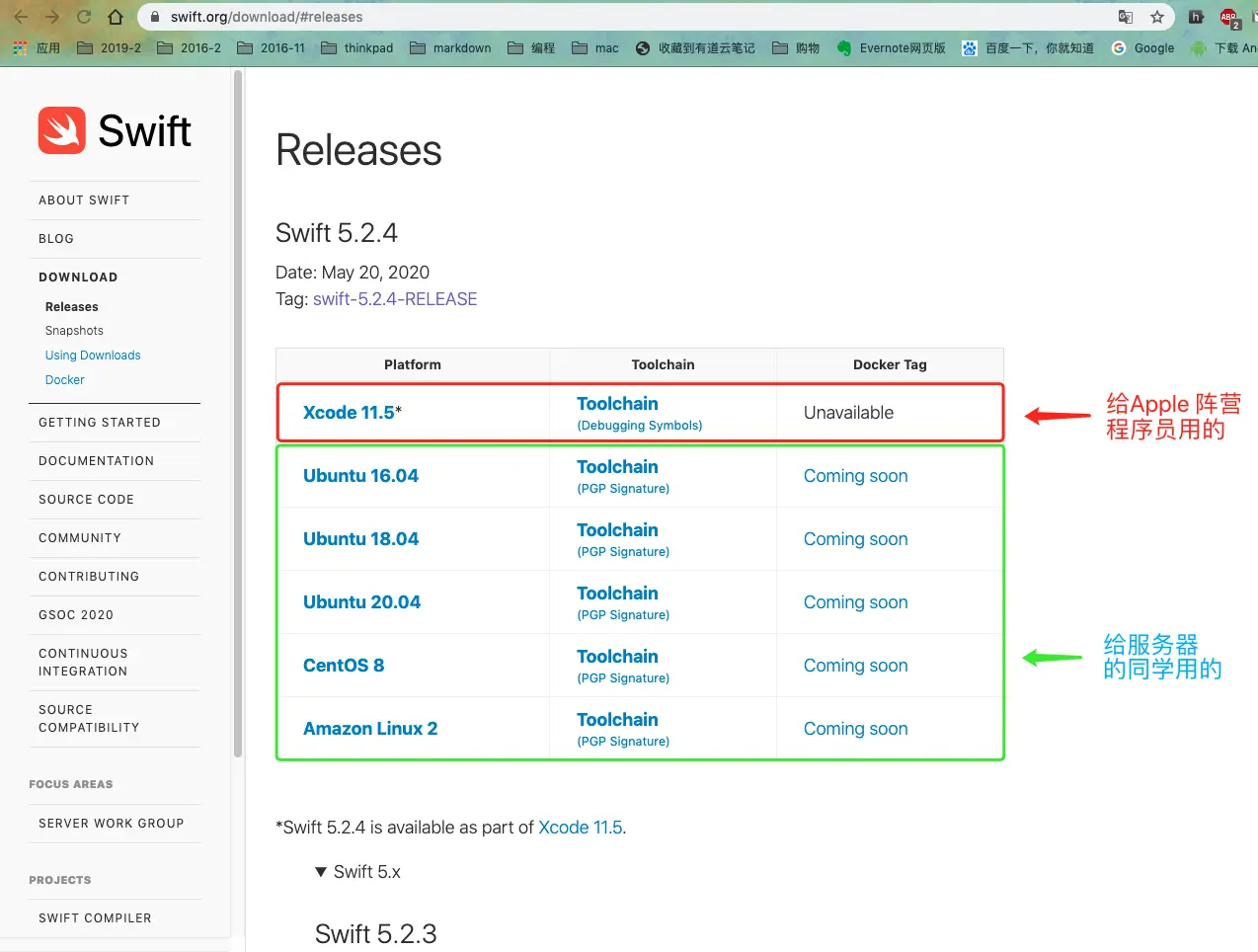
Task: Open Blog in the sidebar
Action: click(x=56, y=239)
